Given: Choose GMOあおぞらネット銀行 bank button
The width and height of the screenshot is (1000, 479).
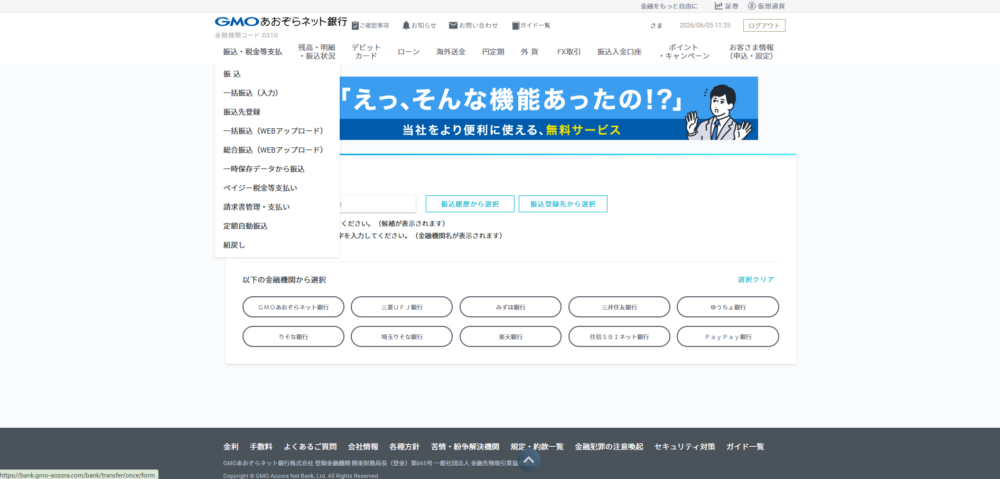Looking at the screenshot, I should pyautogui.click(x=293, y=307).
